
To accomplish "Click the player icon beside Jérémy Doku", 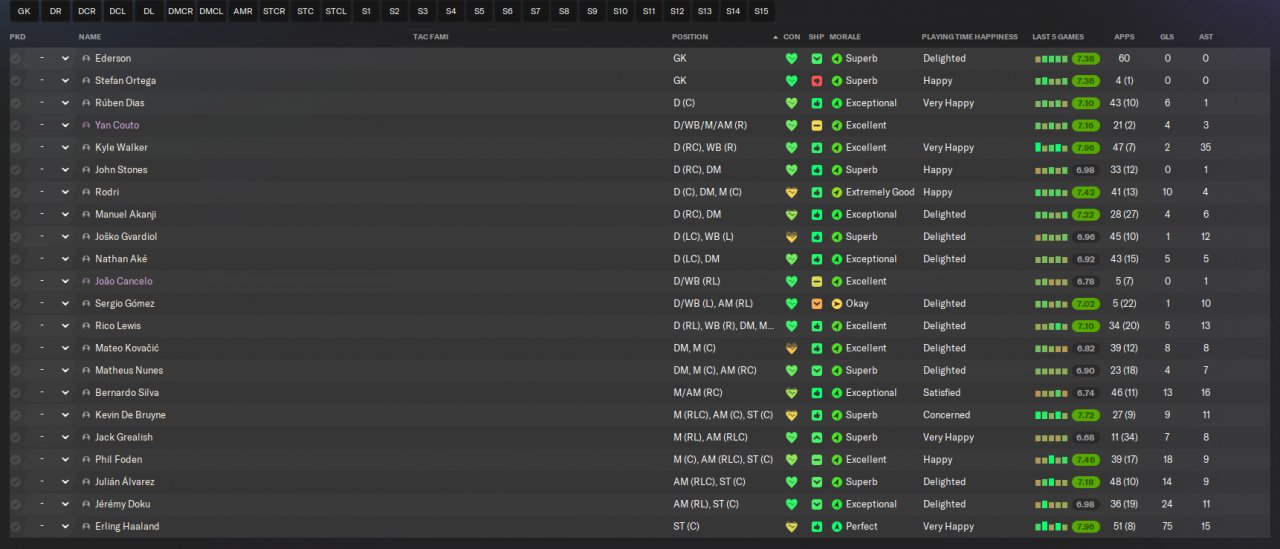I will (x=86, y=504).
